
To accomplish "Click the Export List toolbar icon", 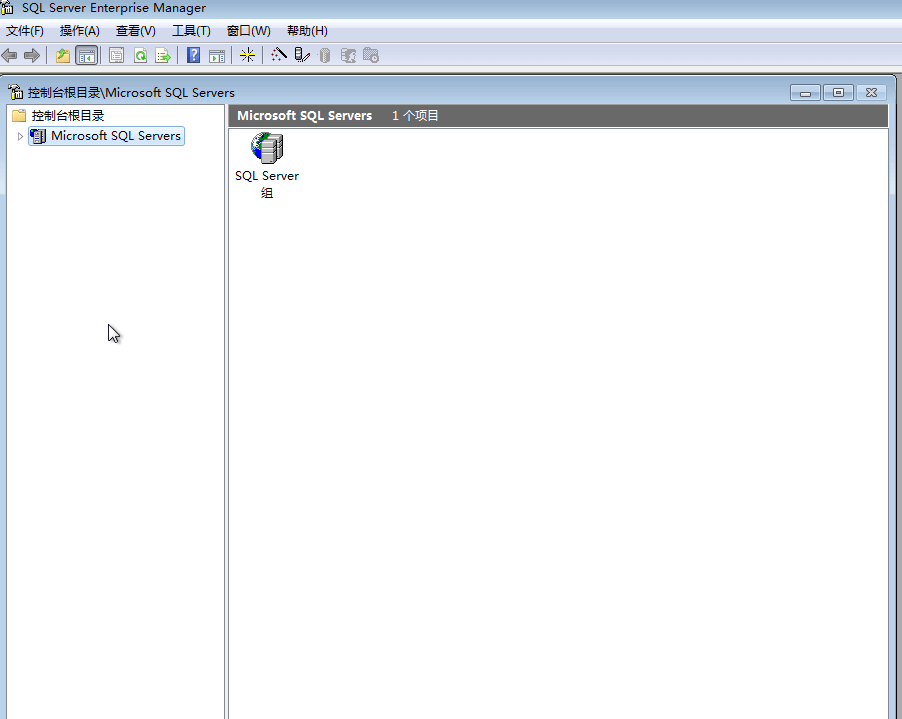I will [162, 55].
